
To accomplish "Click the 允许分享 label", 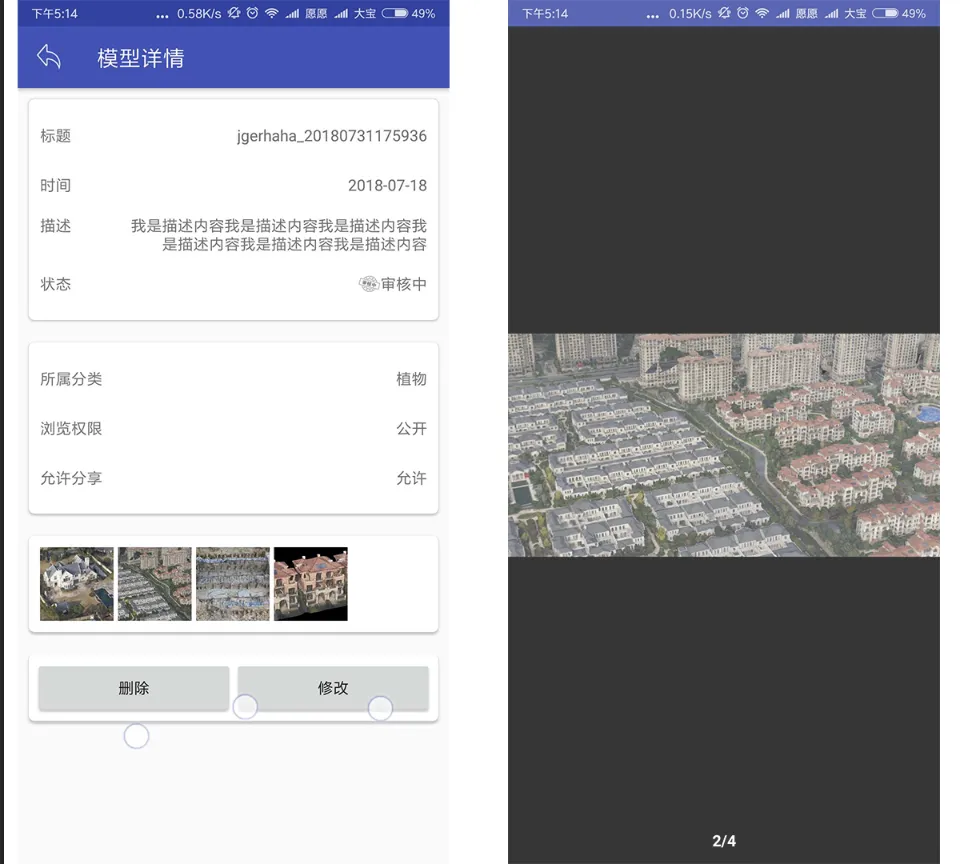I will point(71,478).
